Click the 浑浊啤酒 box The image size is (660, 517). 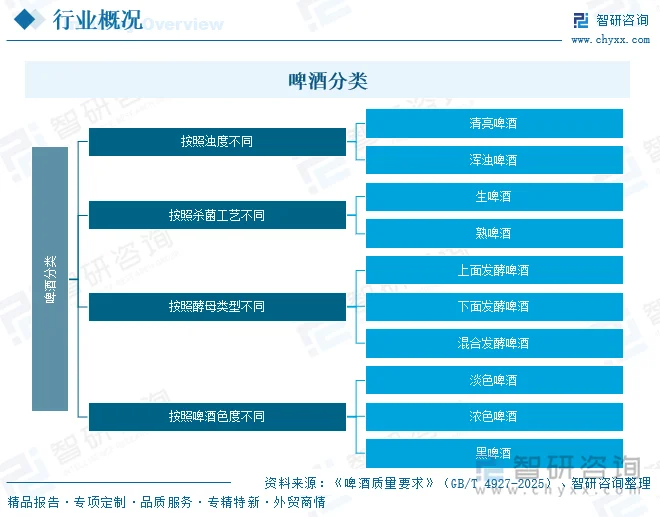coord(494,160)
